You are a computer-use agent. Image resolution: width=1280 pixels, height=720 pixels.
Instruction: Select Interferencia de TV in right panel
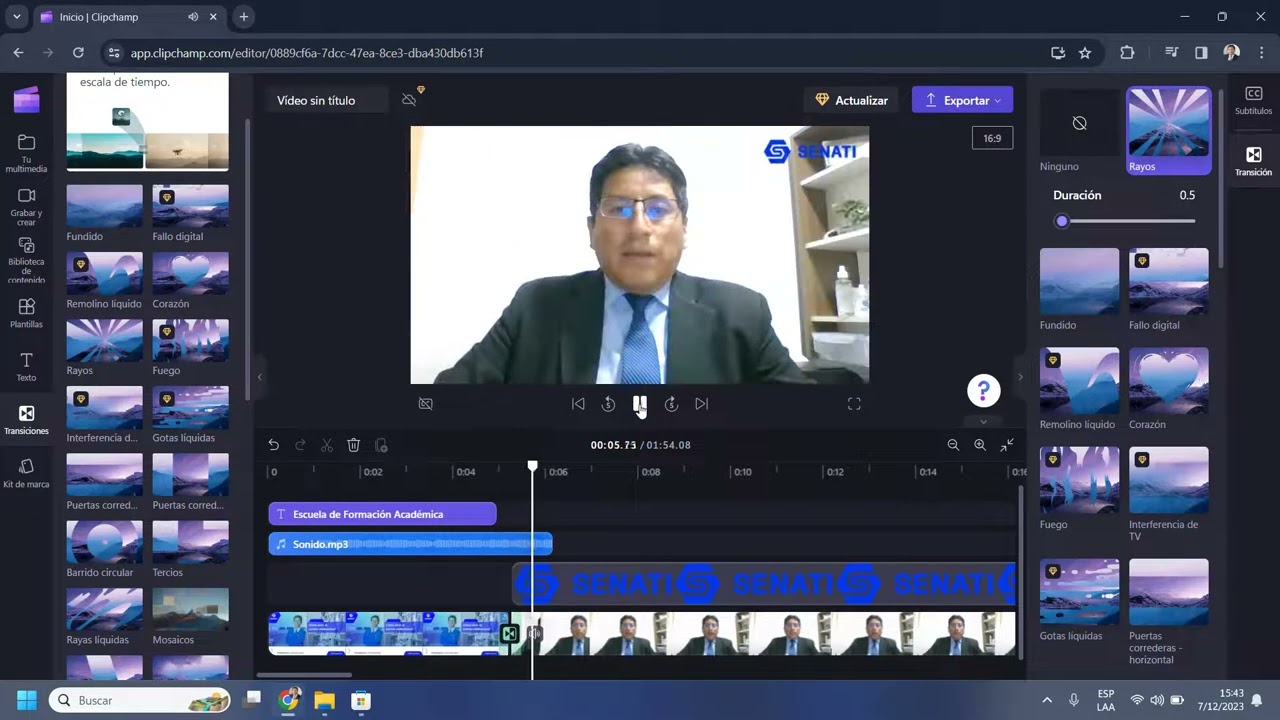point(1168,494)
